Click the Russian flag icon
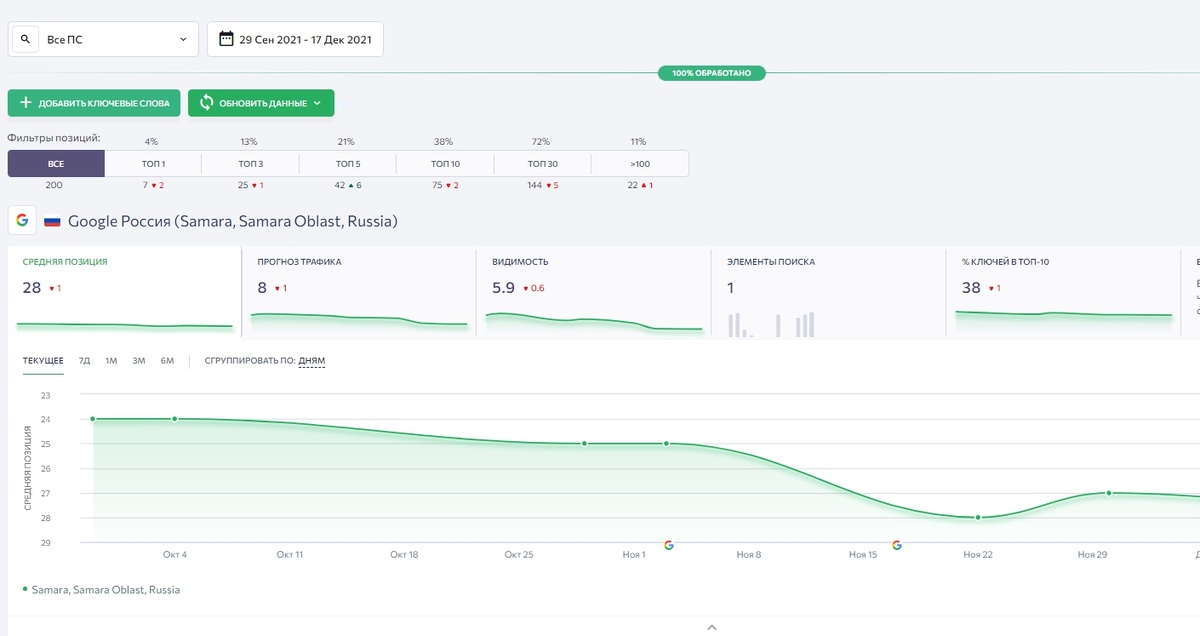 pyautogui.click(x=52, y=221)
